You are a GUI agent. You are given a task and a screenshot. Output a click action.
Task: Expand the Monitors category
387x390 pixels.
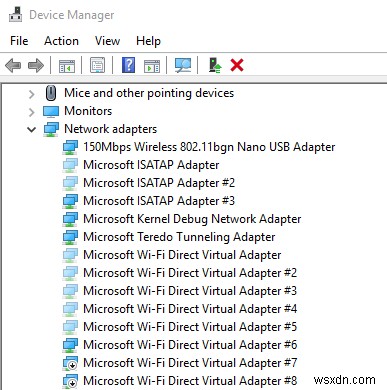(x=32, y=112)
